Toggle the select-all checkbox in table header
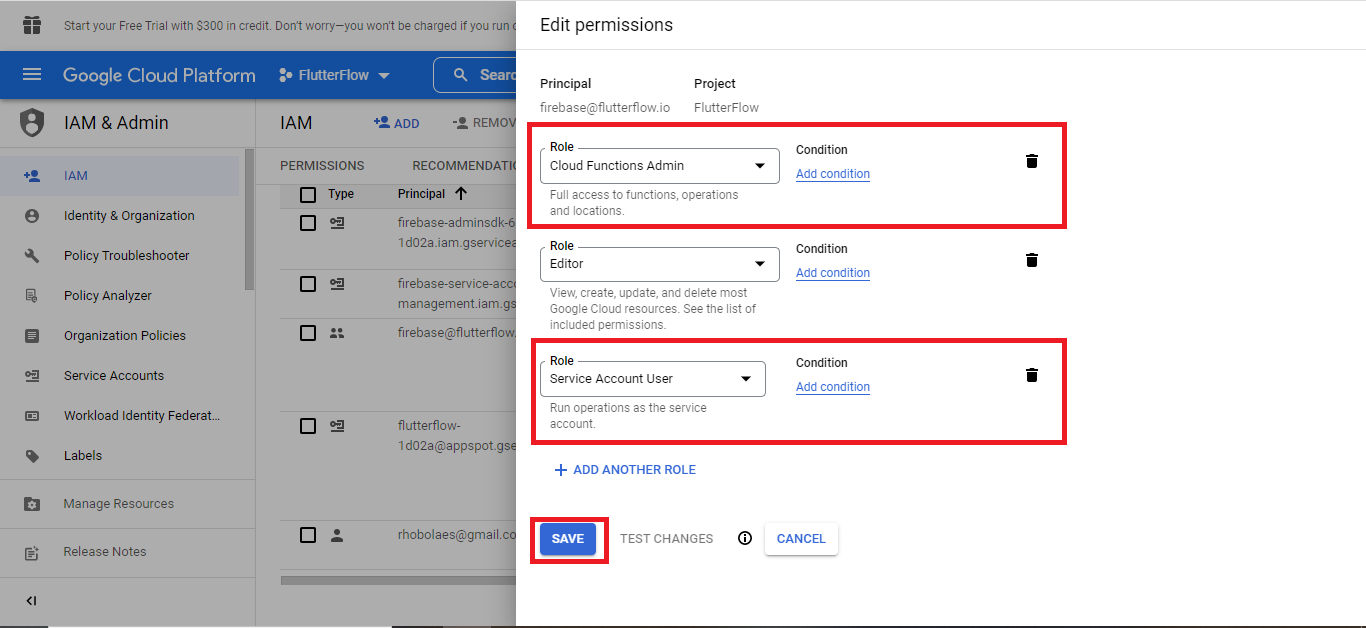Screen dimensions: 1366x628 coord(308,195)
